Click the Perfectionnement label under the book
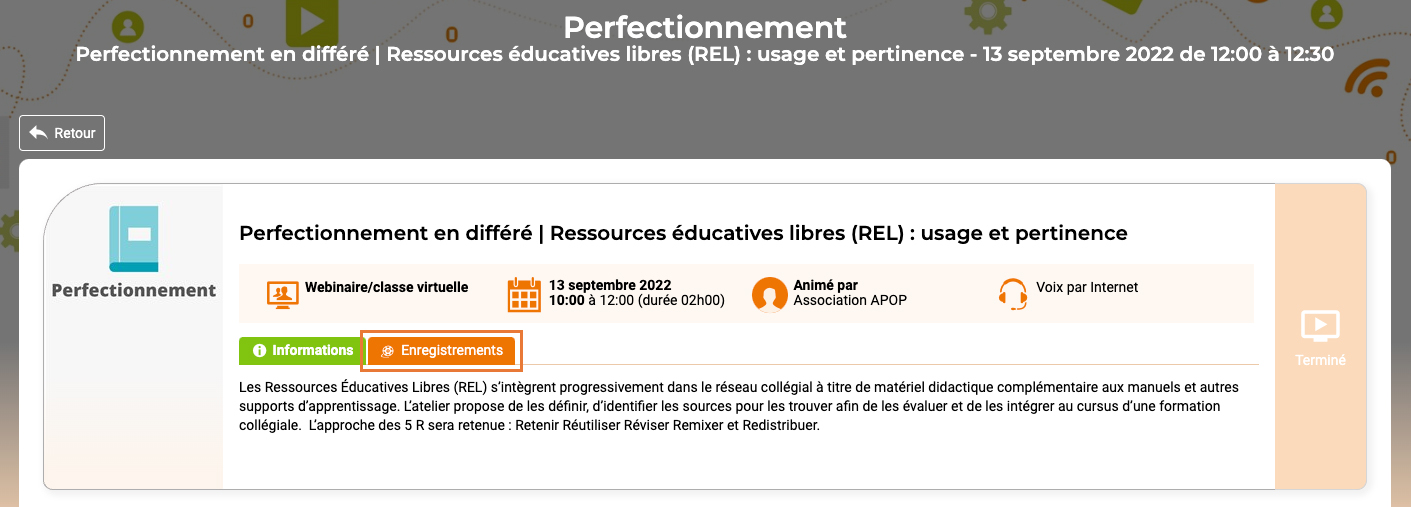The image size is (1411, 507). click(x=133, y=291)
